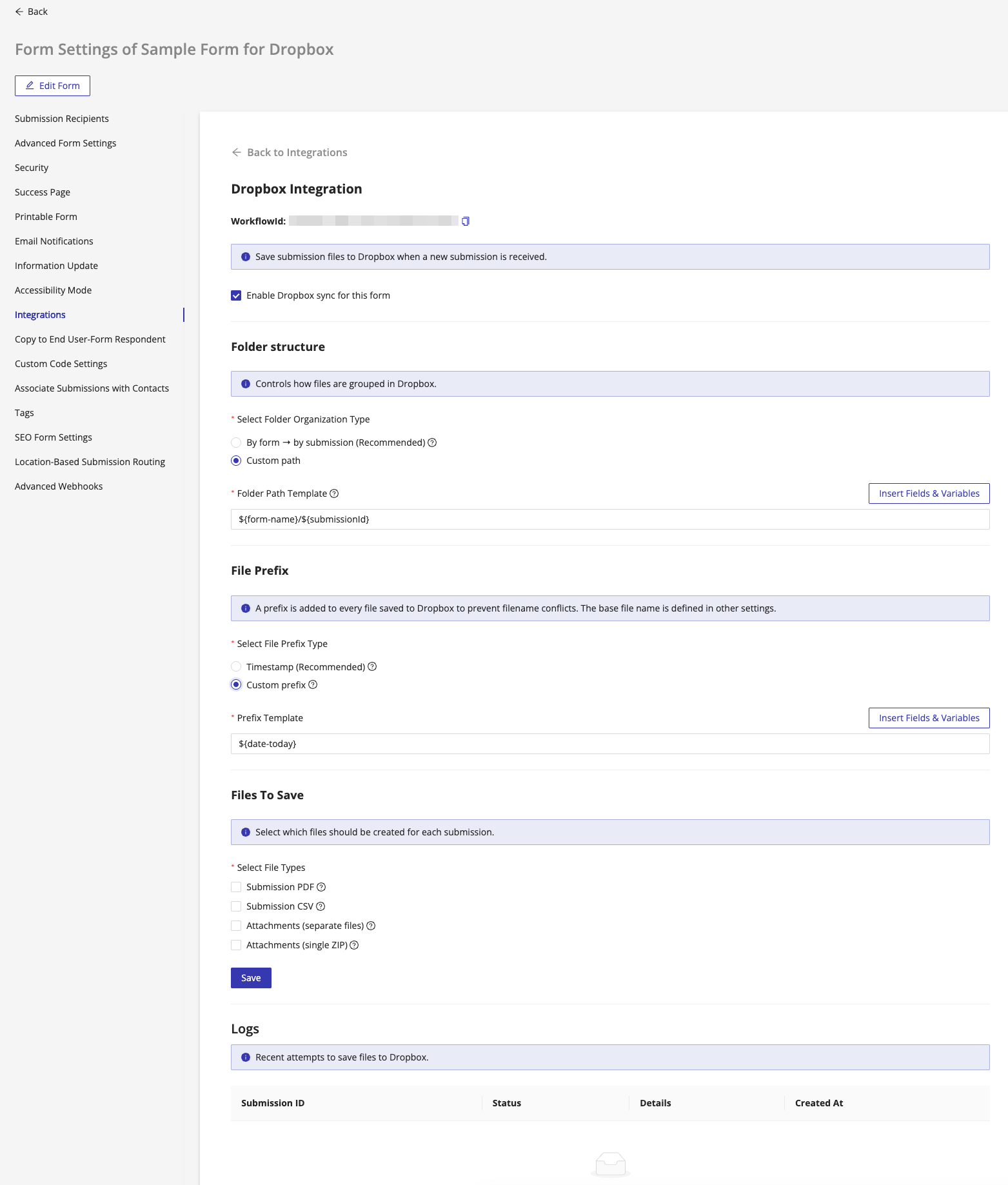
Task: Focus the Folder Path Template input field
Action: coord(610,519)
